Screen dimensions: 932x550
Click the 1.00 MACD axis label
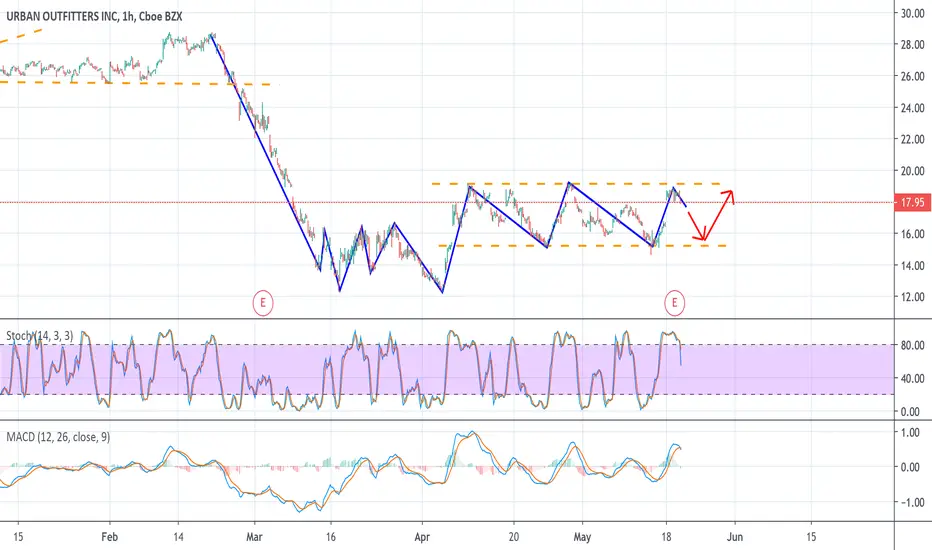(910, 432)
